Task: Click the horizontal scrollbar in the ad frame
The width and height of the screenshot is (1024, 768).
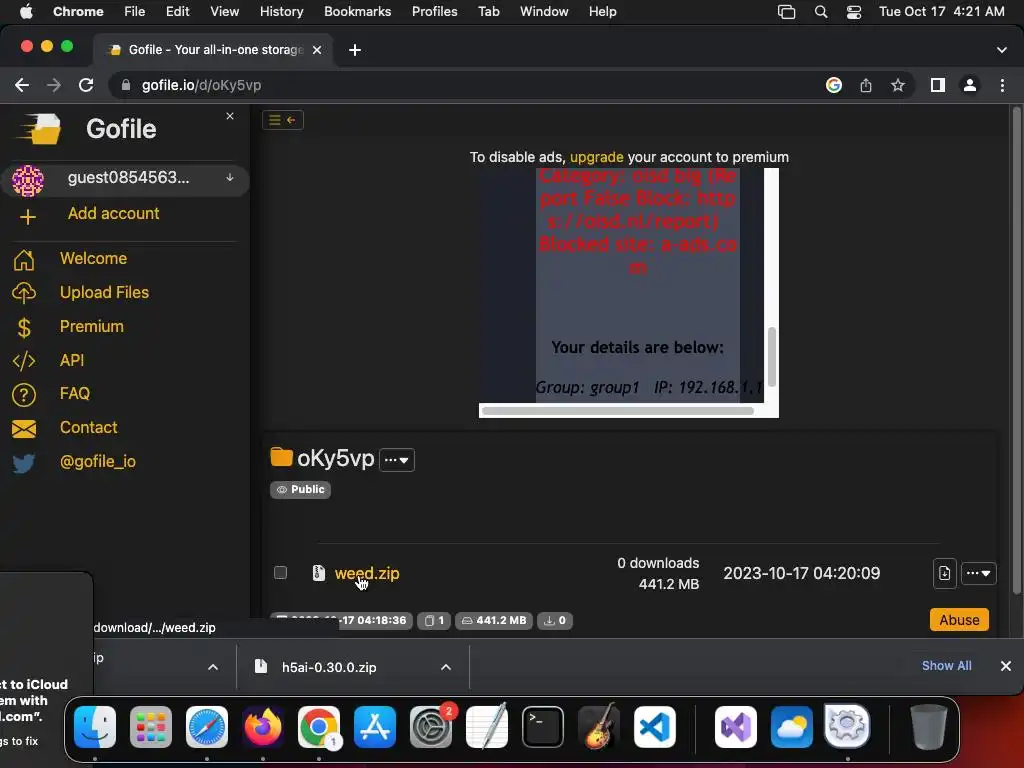Action: 618,411
